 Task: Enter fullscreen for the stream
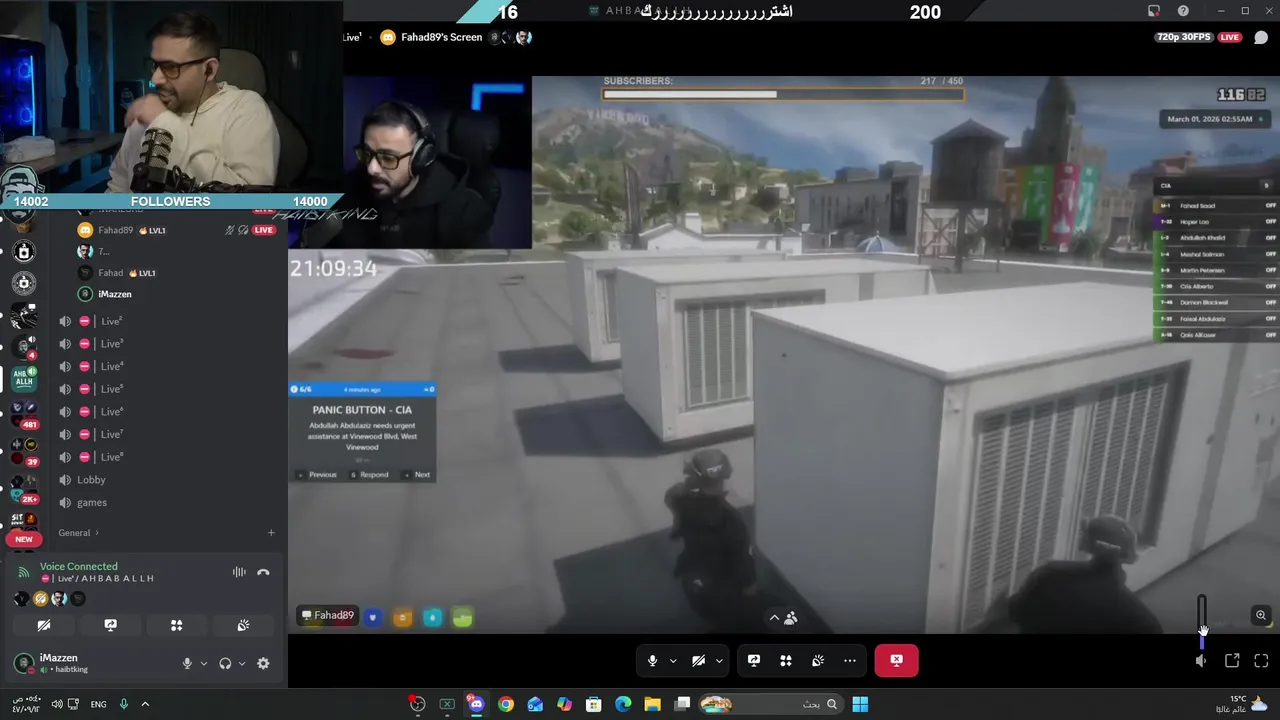[x=1261, y=660]
